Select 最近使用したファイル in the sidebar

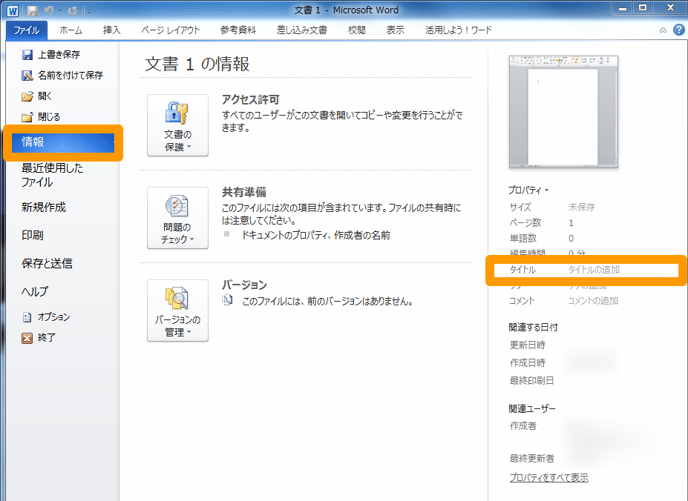coord(52,175)
